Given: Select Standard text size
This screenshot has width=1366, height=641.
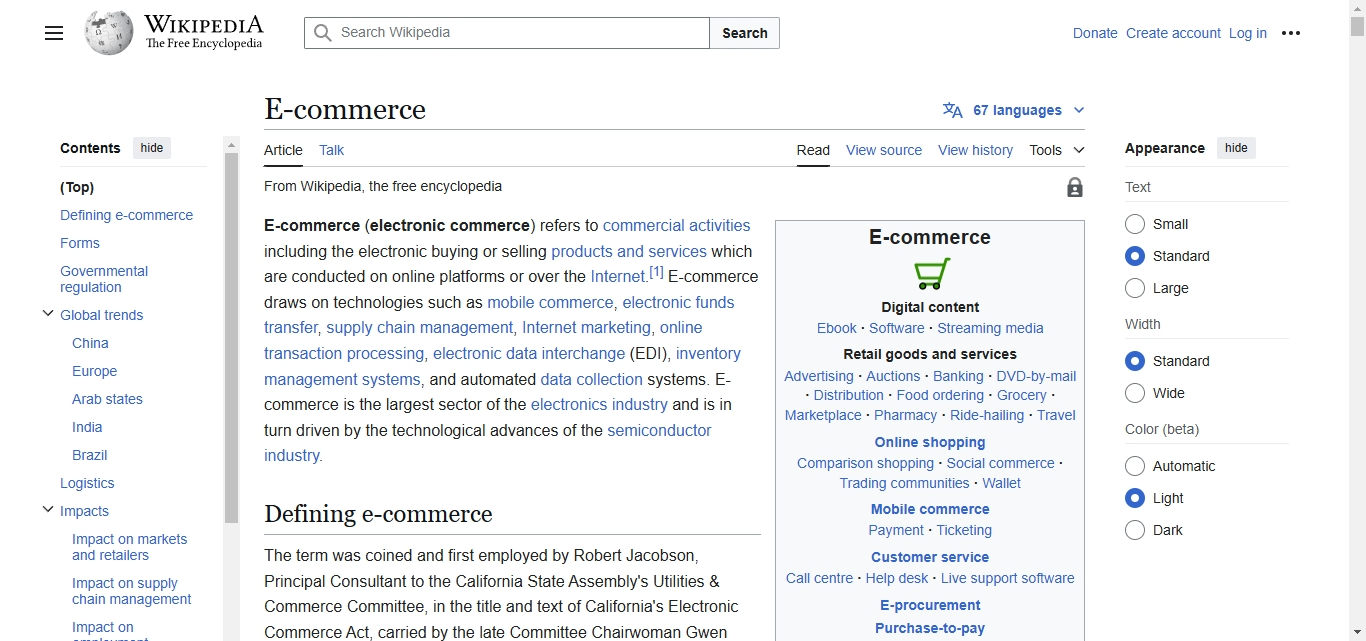Looking at the screenshot, I should pos(1135,256).
